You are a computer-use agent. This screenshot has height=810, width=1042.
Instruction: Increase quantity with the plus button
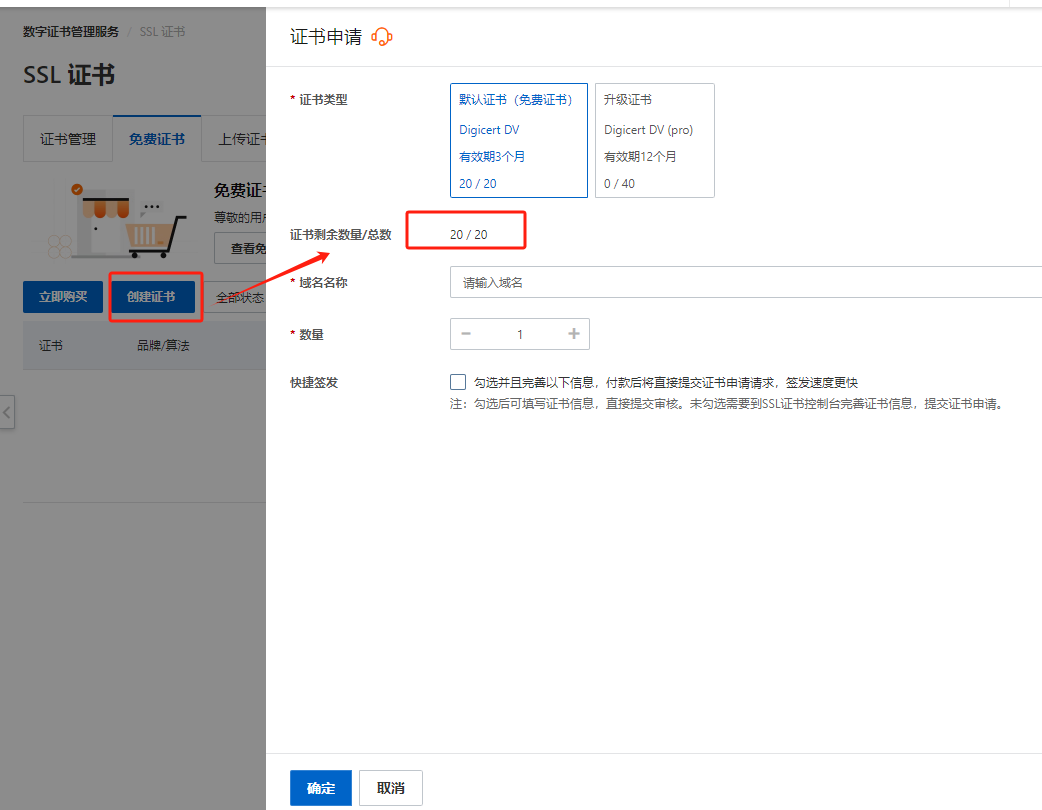(x=574, y=334)
